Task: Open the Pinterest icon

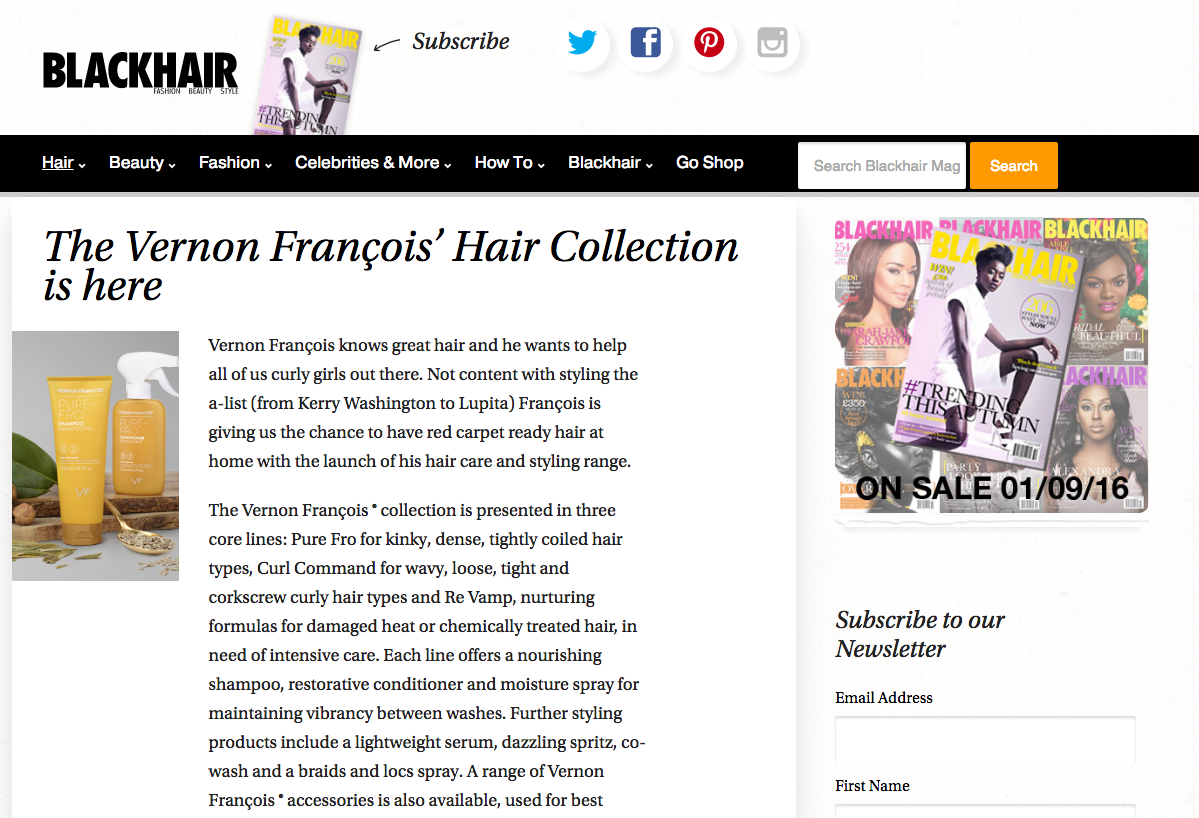Action: tap(709, 42)
